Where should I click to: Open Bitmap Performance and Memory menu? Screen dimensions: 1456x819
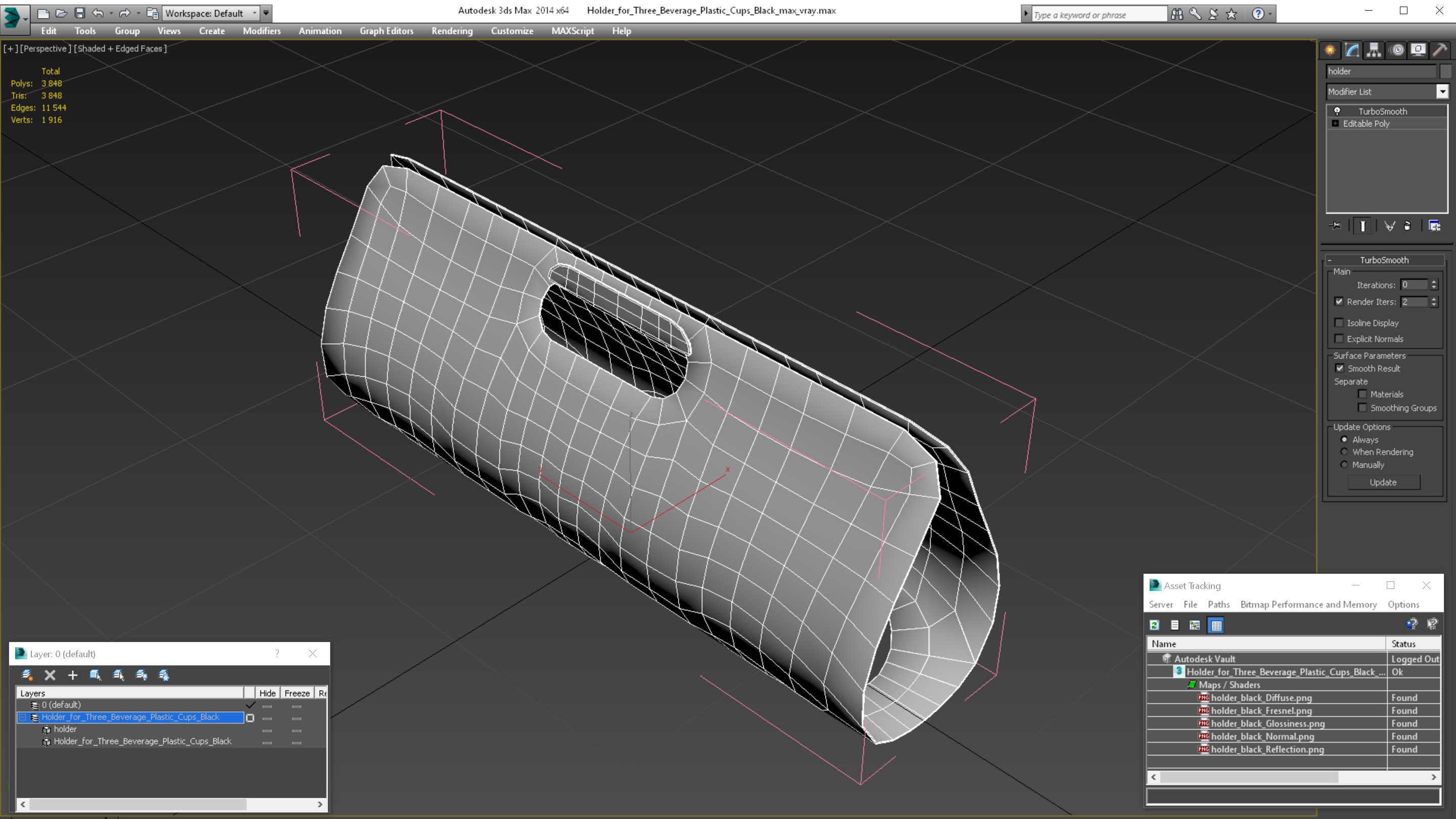click(x=1308, y=605)
